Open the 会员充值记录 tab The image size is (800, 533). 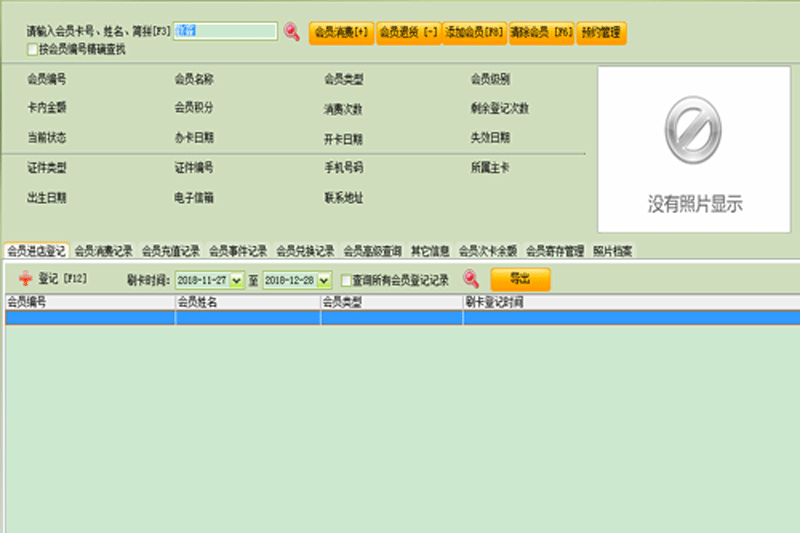[171, 251]
